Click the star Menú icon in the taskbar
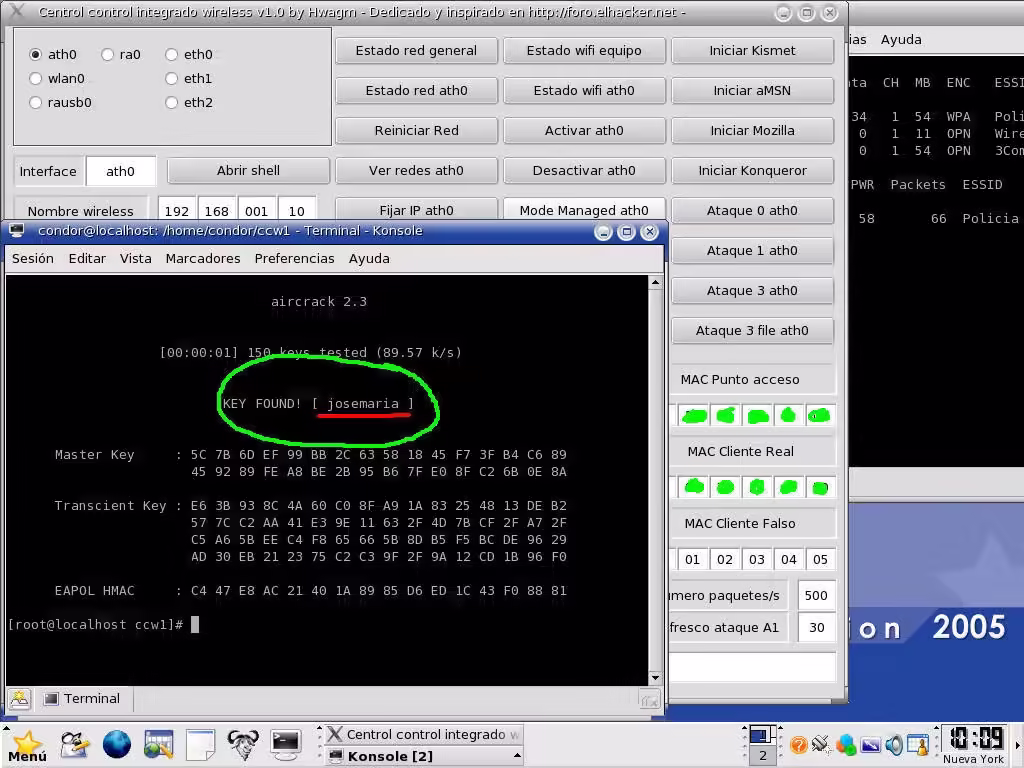 click(26, 745)
